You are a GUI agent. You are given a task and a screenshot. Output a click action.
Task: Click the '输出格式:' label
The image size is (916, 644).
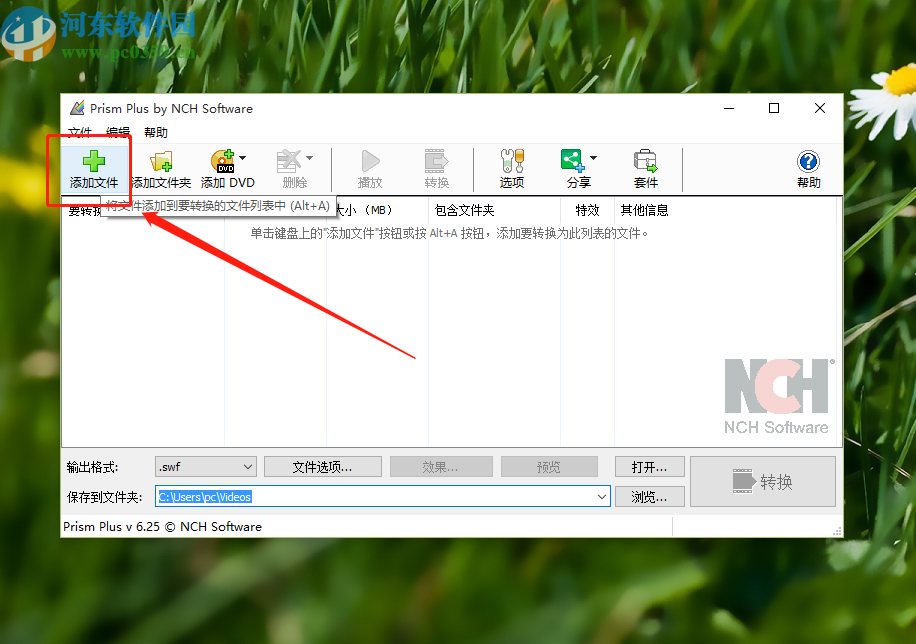pos(92,467)
